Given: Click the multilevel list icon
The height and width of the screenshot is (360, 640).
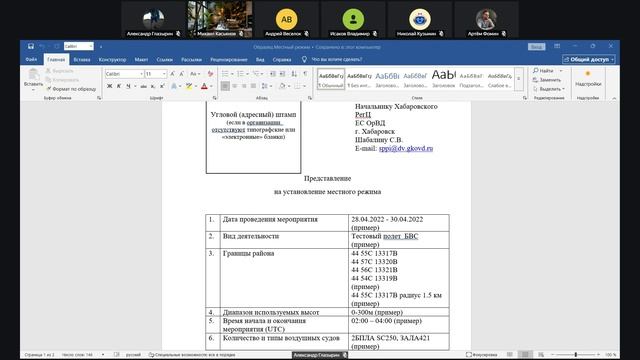Looking at the screenshot, I should pyautogui.click(x=256, y=74).
